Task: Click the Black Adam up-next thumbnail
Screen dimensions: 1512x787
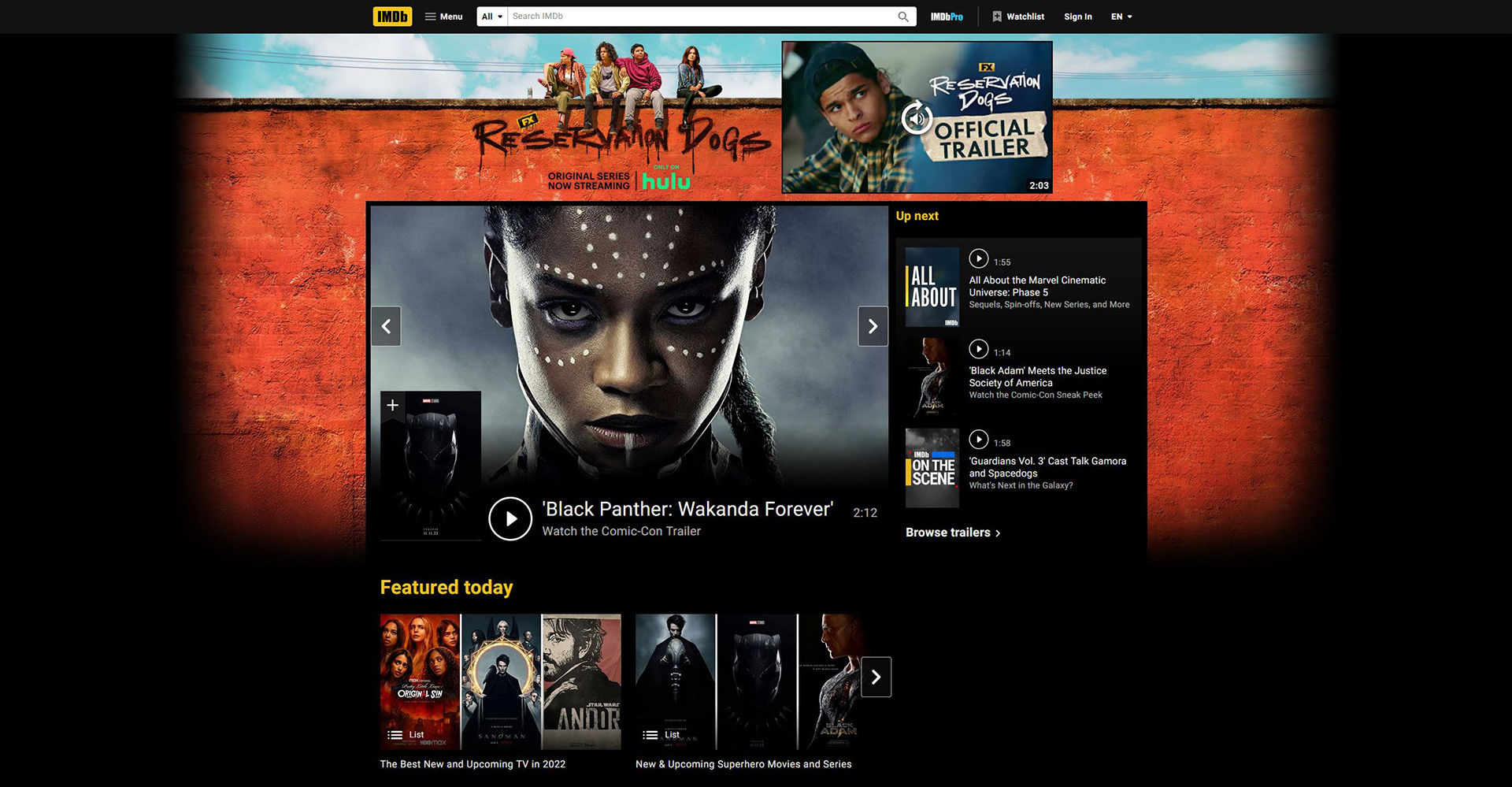Action: [932, 377]
